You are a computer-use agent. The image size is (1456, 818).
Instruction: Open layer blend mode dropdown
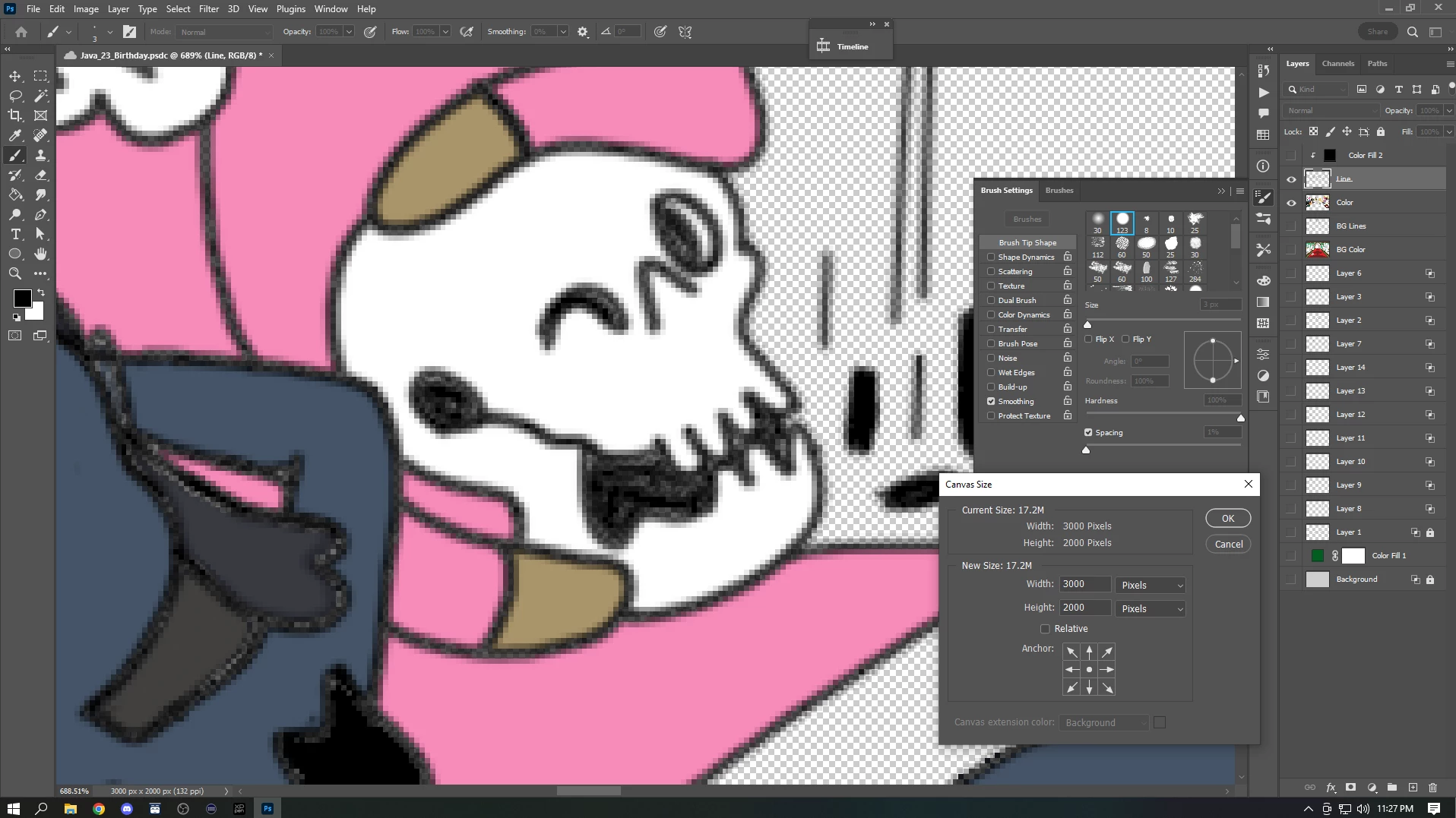pos(1331,110)
